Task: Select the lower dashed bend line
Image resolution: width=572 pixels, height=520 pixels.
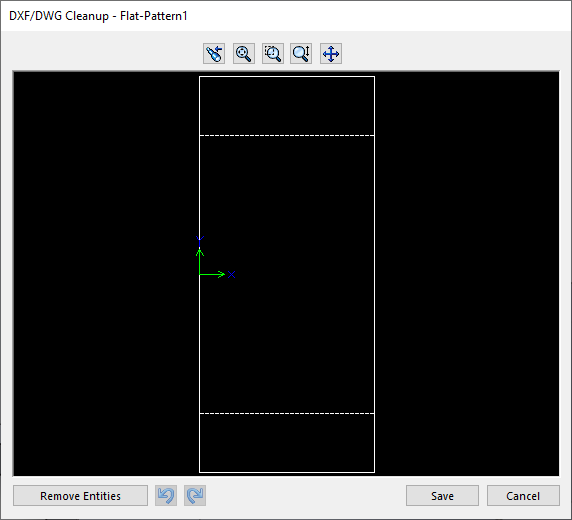Action: pos(287,413)
